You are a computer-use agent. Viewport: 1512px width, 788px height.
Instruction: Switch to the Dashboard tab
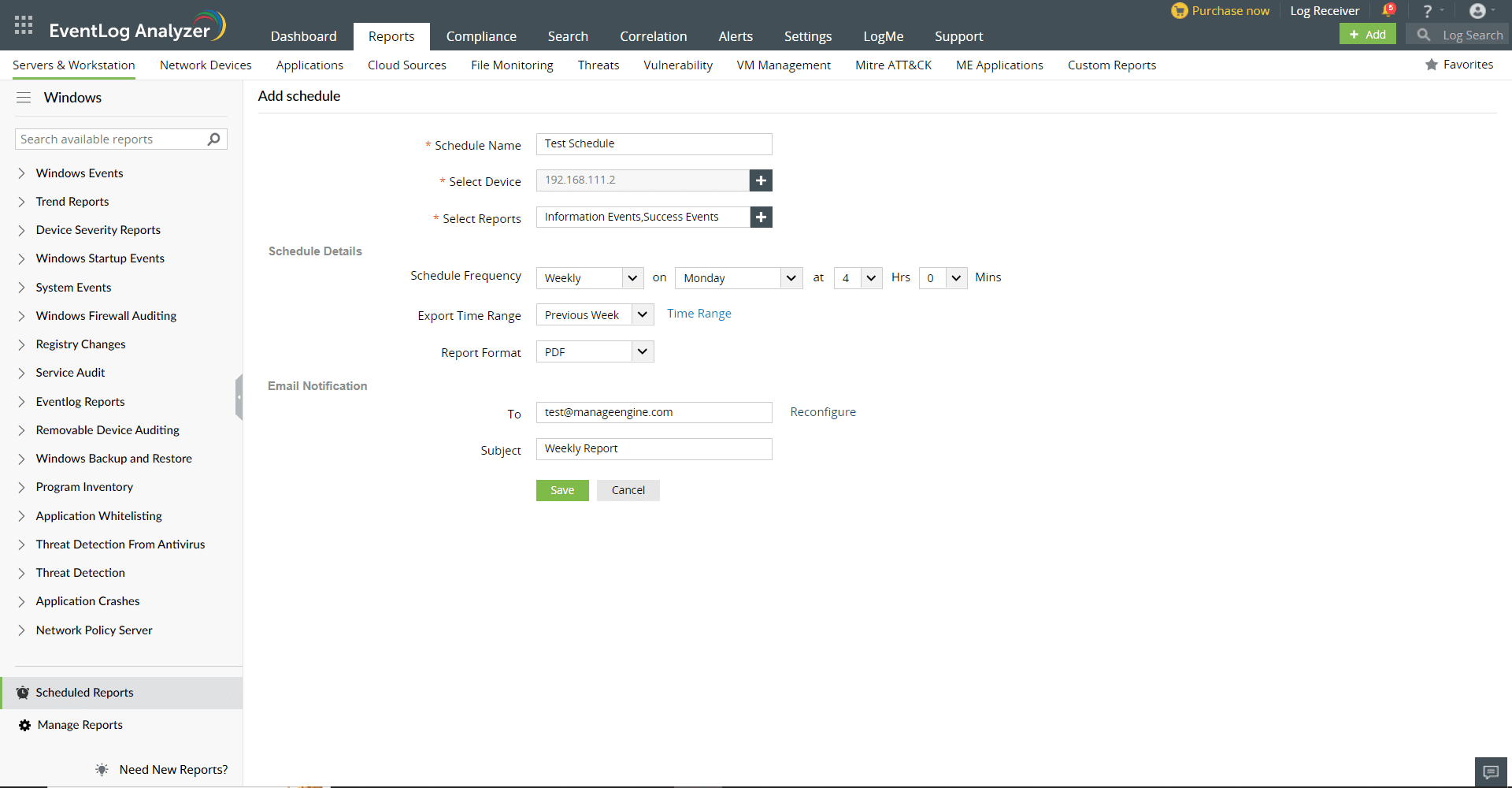pos(303,36)
